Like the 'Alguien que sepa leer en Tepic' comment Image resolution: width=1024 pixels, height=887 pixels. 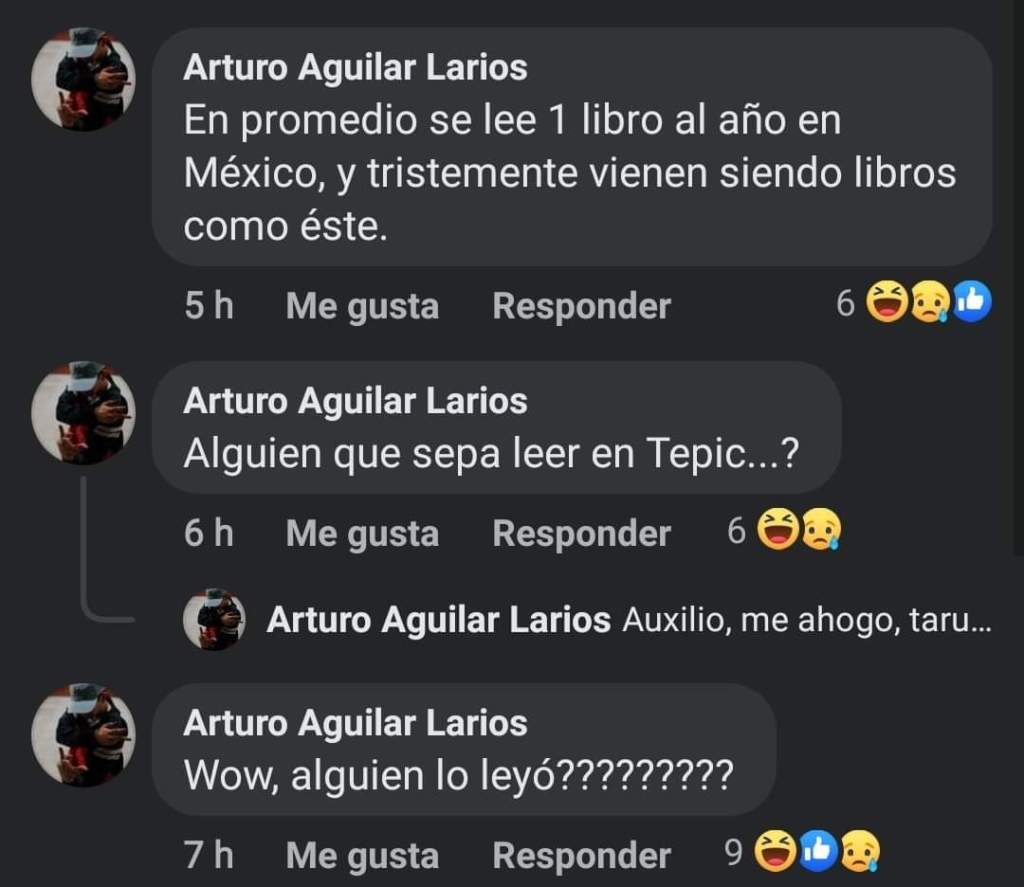[x=362, y=534]
